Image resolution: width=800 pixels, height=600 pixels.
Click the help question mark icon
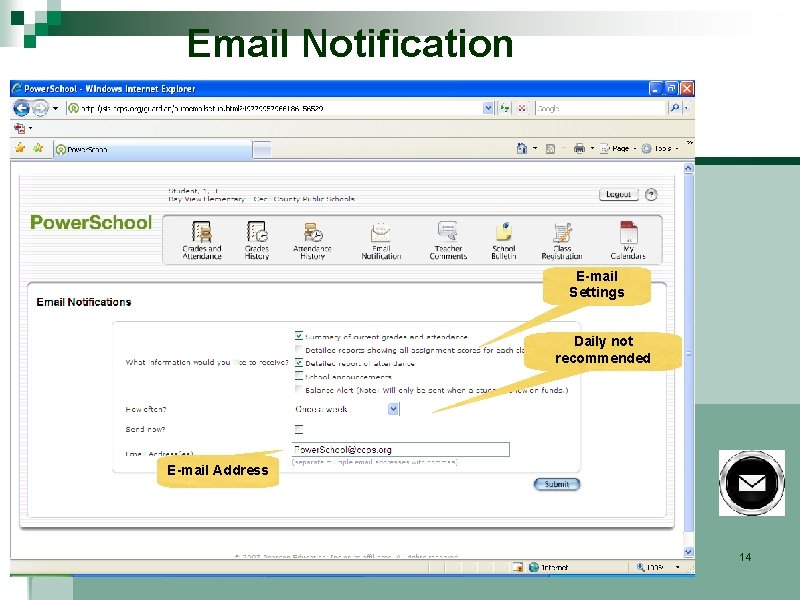[651, 194]
